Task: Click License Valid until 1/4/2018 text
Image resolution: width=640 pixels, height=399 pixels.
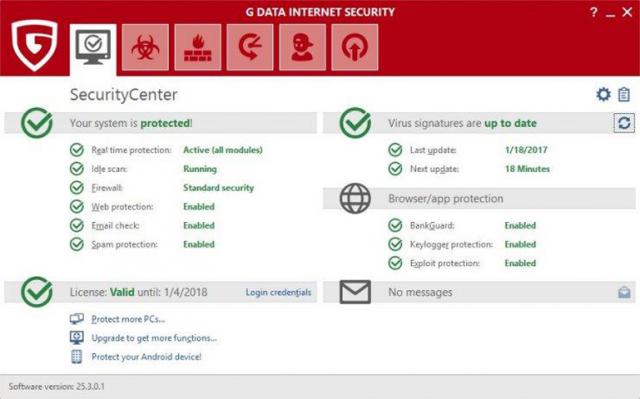Action: tap(138, 292)
